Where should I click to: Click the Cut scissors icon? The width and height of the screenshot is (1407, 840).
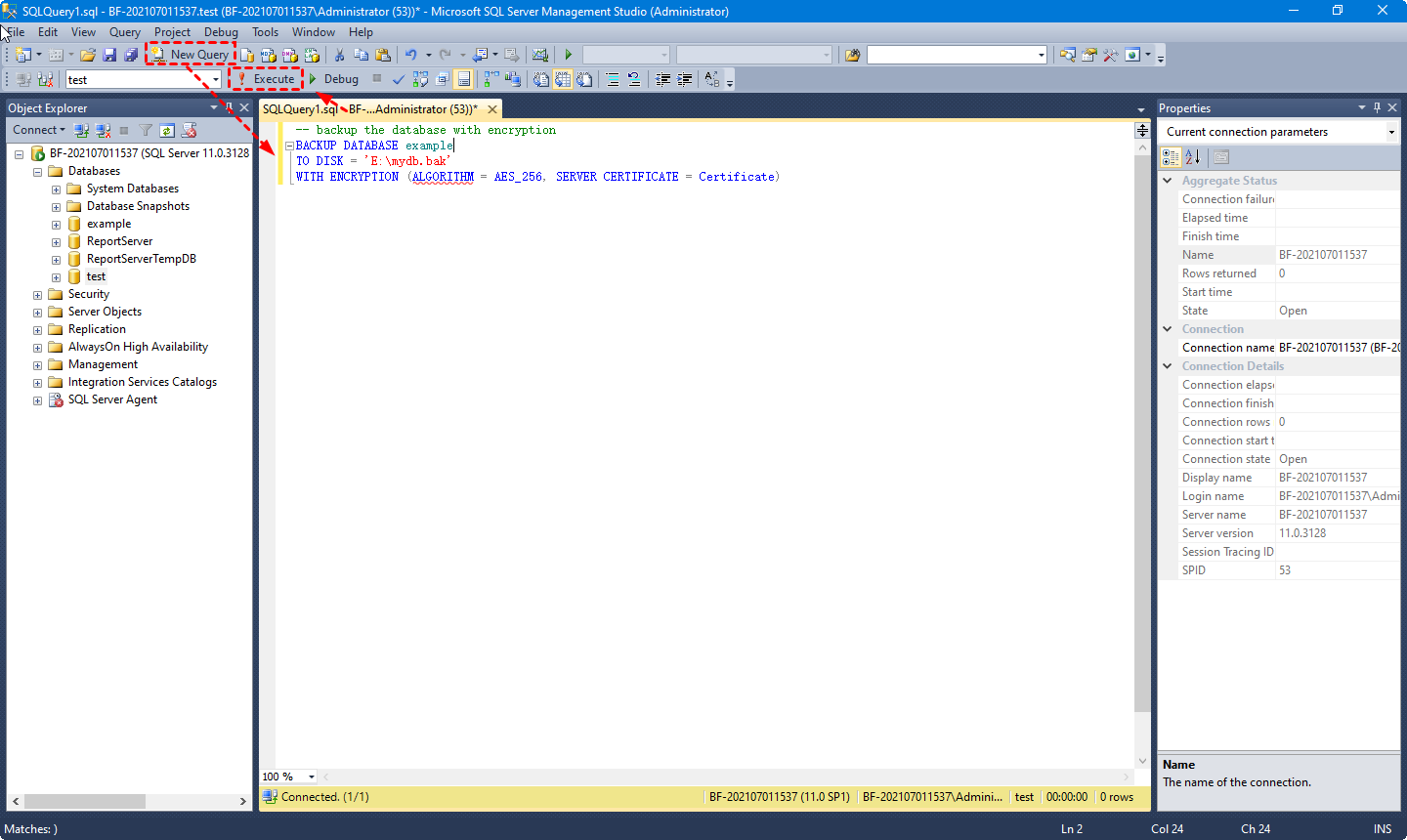(x=339, y=55)
